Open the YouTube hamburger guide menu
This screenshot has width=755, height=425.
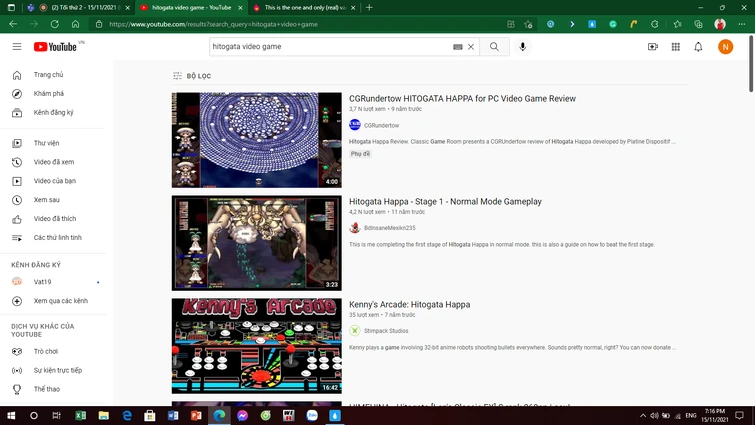click(17, 47)
